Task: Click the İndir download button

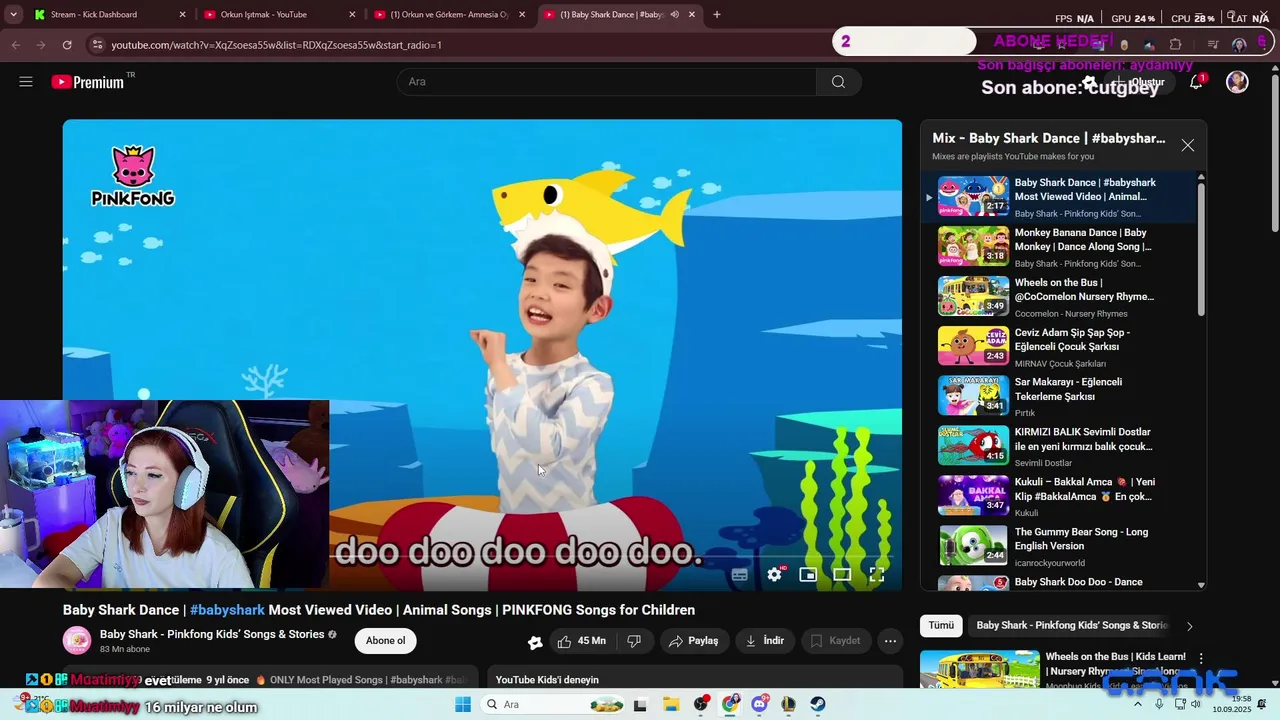Action: click(765, 641)
